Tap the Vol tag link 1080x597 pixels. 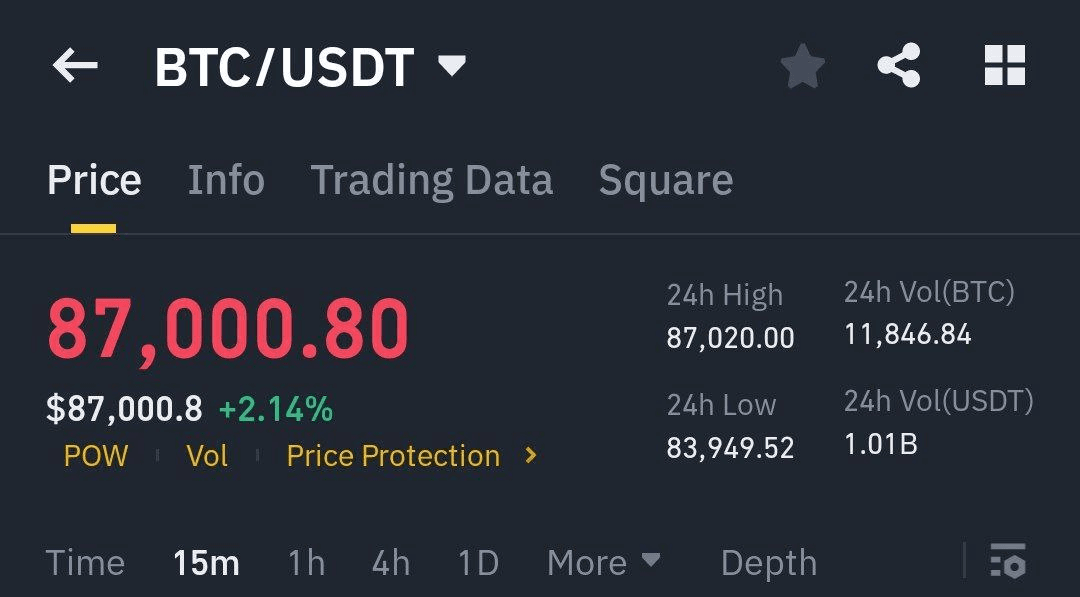tap(207, 456)
